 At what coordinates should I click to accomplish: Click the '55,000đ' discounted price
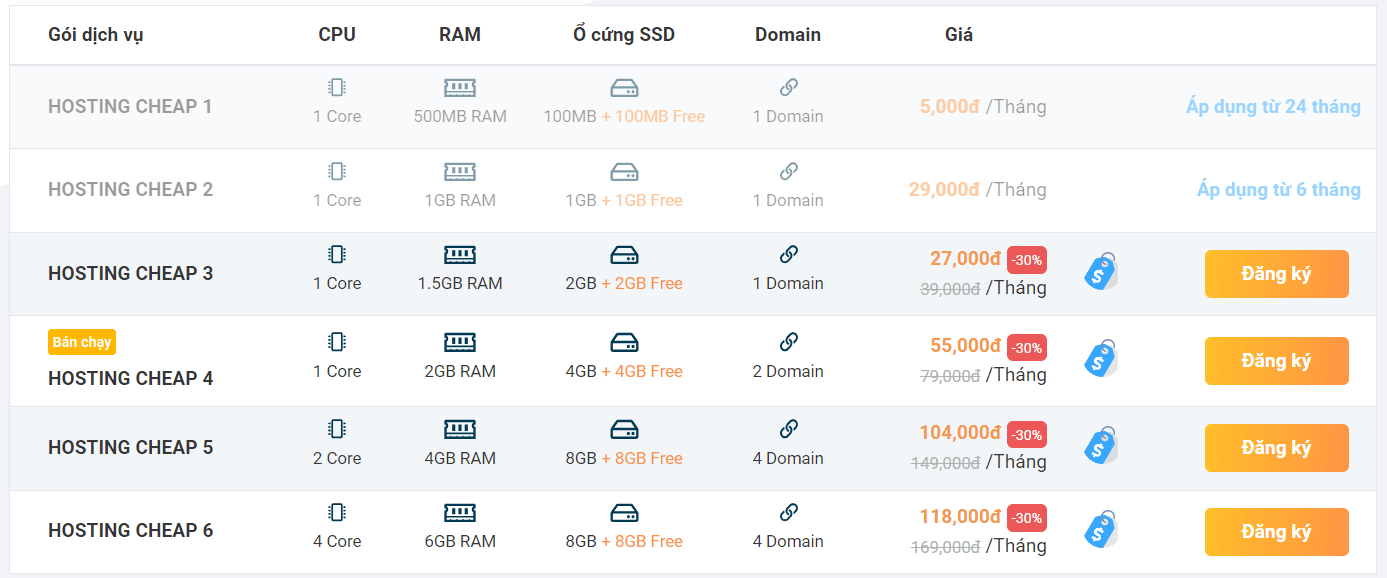click(x=965, y=346)
